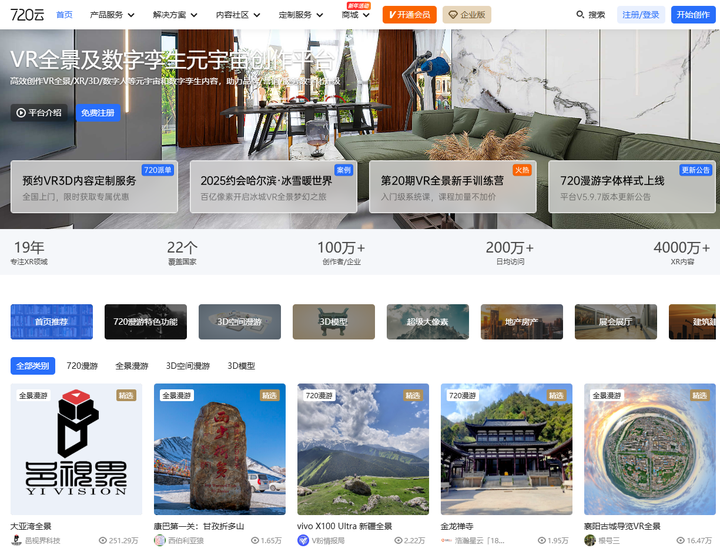Select 地产房产 category tile
The height and width of the screenshot is (555, 720).
(522, 322)
